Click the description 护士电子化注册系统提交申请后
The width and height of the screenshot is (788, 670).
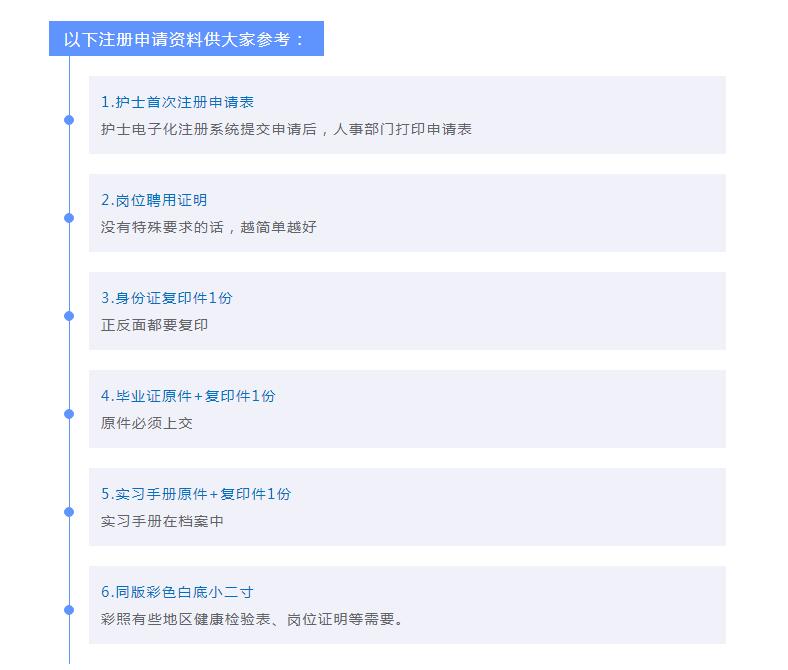pyautogui.click(x=286, y=129)
